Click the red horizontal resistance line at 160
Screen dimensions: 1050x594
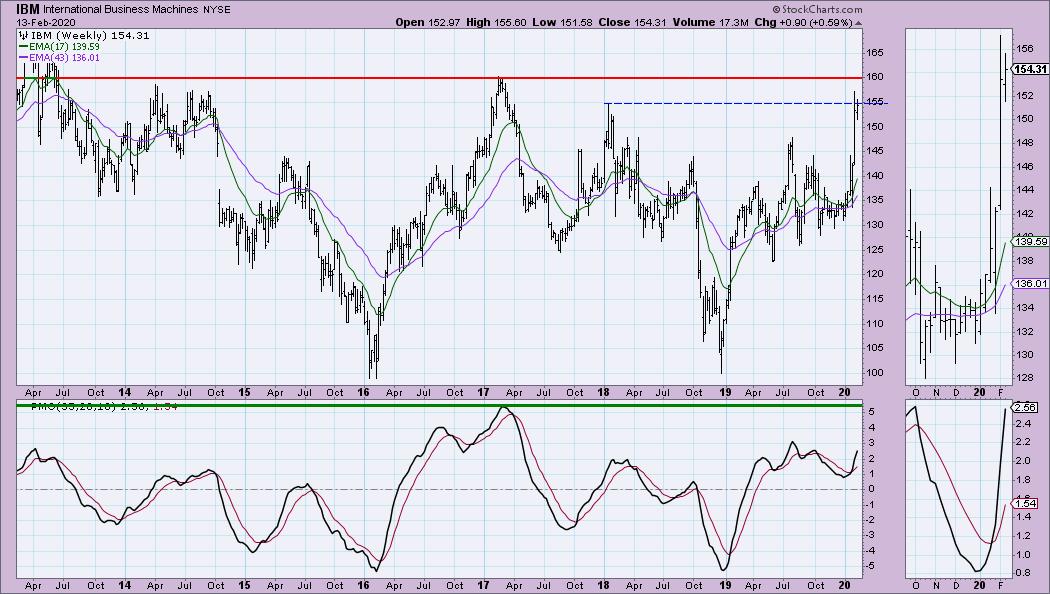[x=439, y=78]
